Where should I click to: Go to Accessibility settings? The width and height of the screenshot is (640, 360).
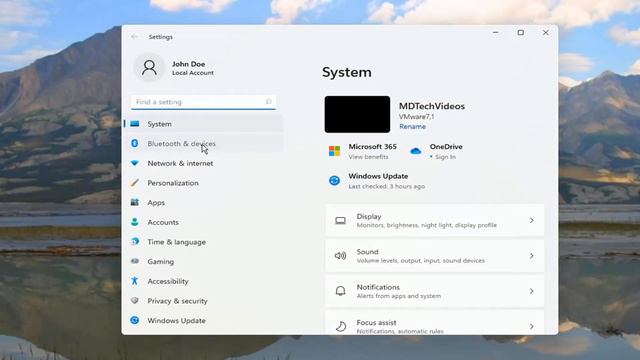pos(203,281)
